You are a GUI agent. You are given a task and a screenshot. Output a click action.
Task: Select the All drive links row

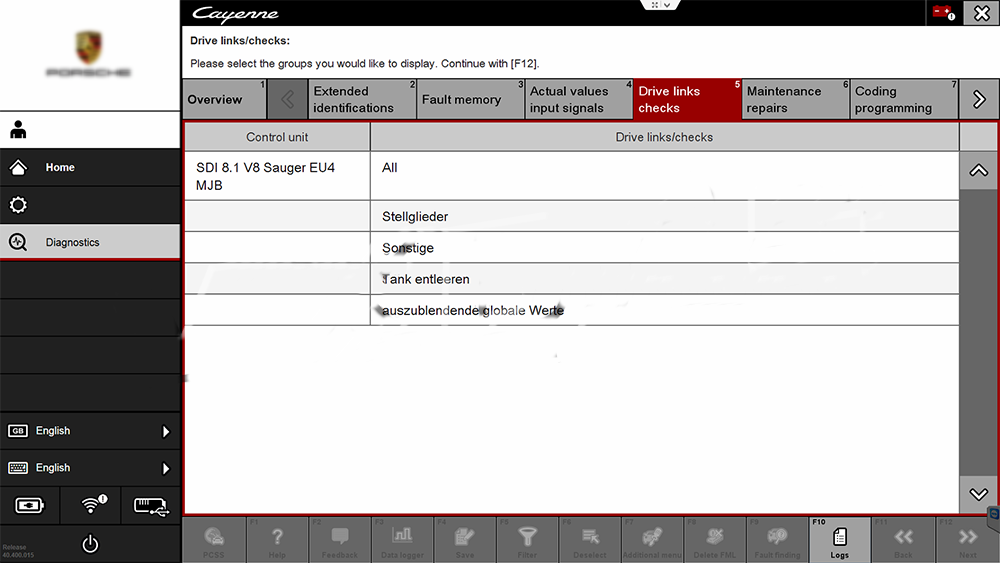click(664, 176)
